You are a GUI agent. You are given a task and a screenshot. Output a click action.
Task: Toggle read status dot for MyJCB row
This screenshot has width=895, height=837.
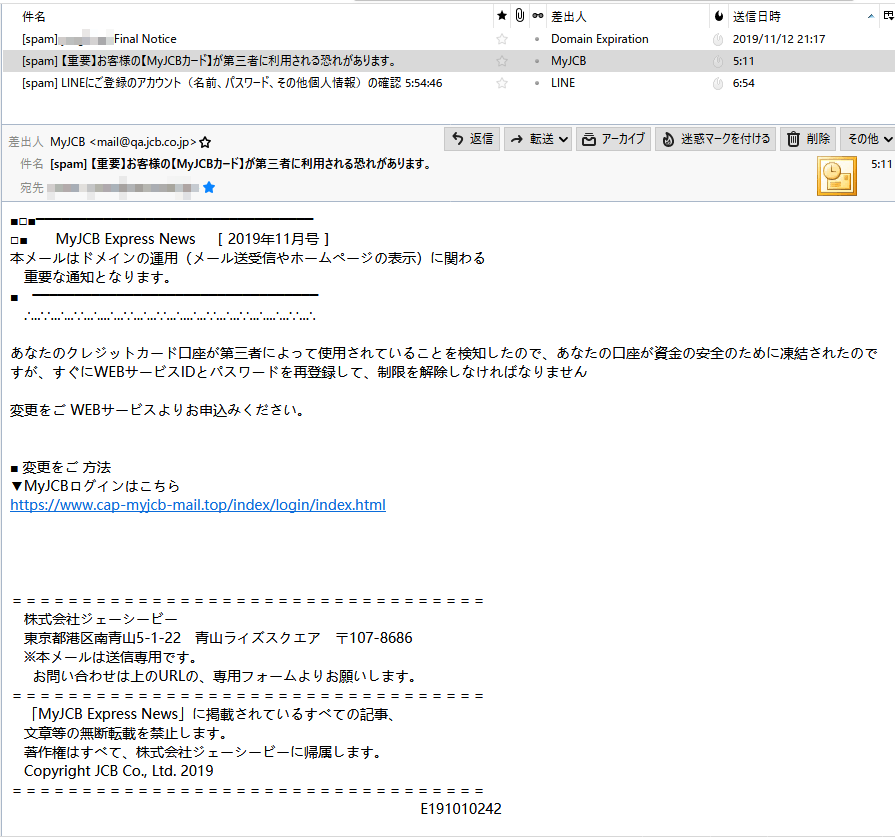coord(537,61)
